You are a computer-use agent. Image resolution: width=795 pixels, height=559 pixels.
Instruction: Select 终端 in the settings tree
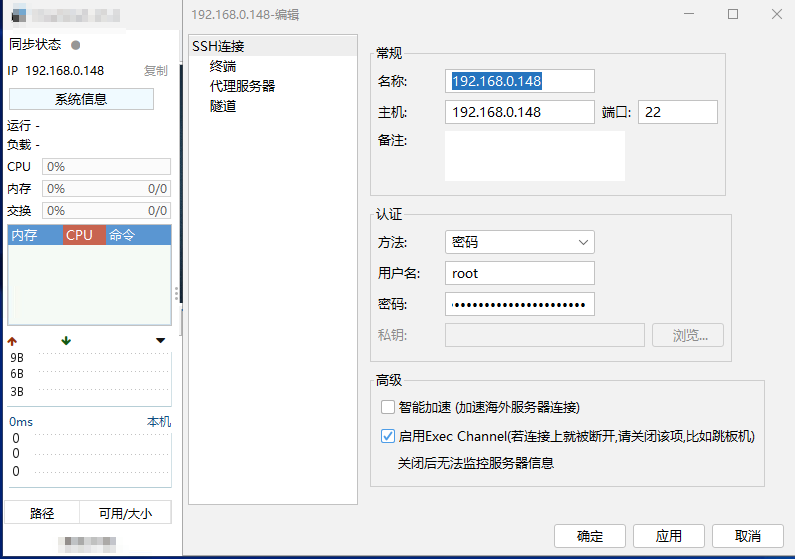[x=223, y=66]
